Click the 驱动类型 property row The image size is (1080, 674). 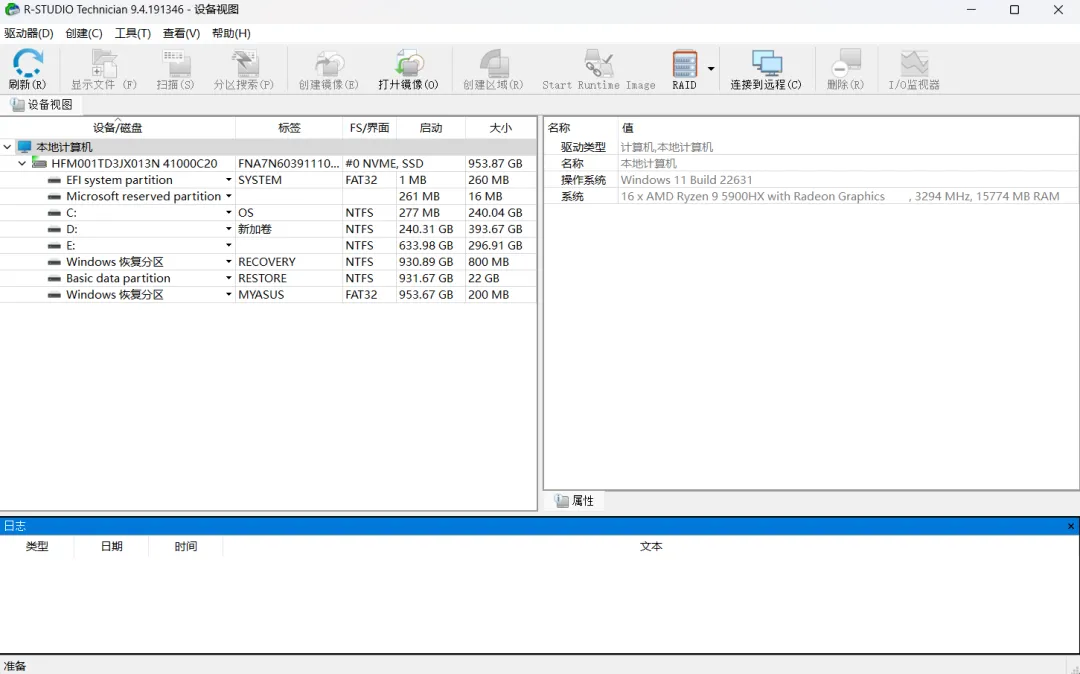point(811,147)
